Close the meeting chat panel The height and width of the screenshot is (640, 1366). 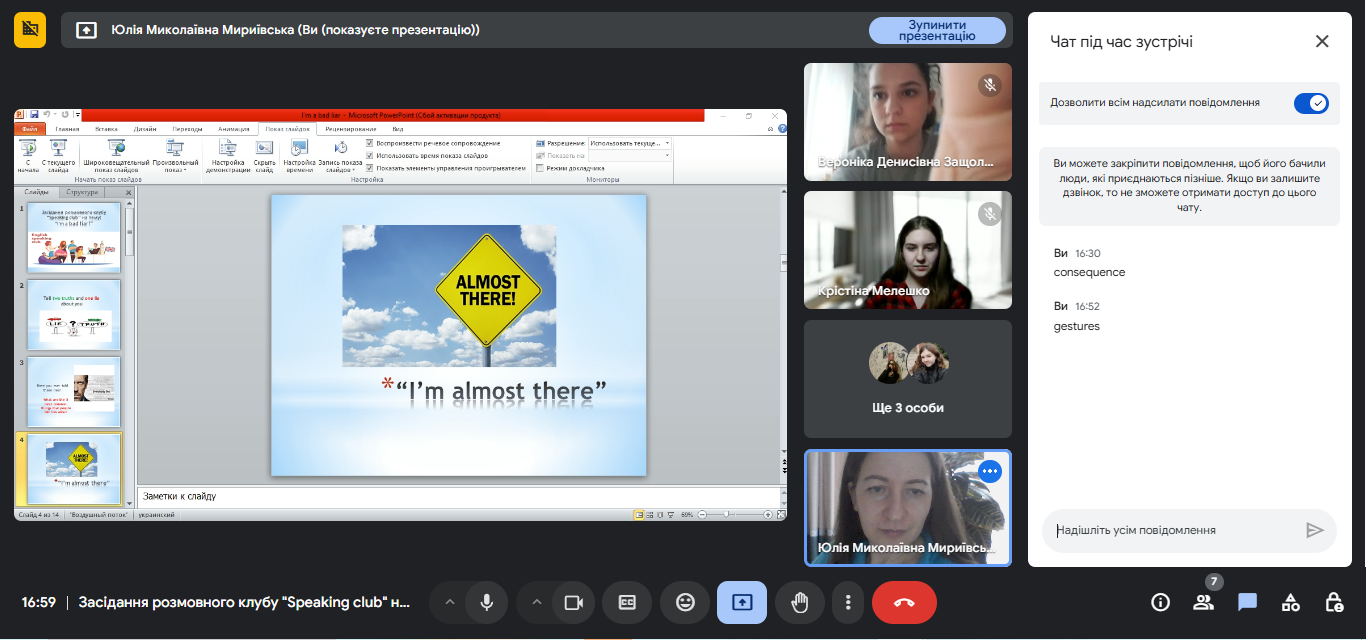pos(1322,41)
